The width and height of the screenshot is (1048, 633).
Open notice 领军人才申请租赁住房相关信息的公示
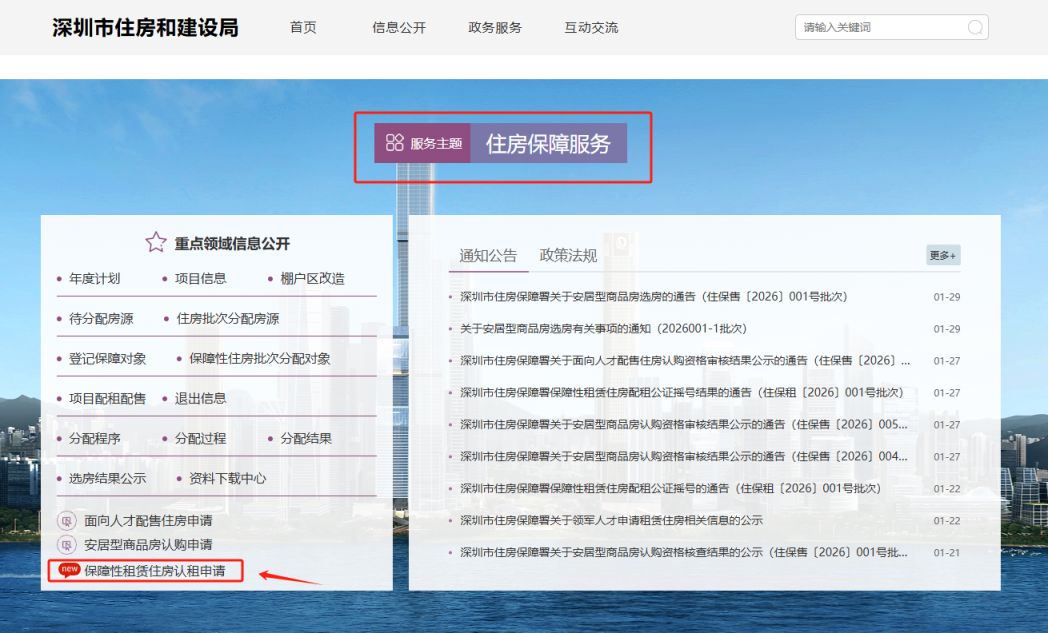point(612,521)
